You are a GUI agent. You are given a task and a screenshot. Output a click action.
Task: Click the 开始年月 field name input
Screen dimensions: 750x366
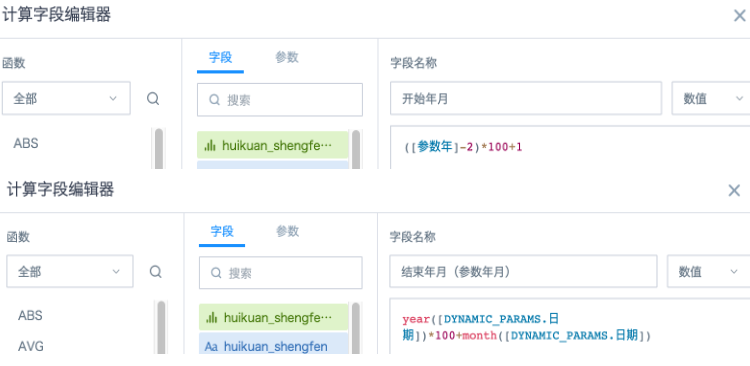point(526,98)
